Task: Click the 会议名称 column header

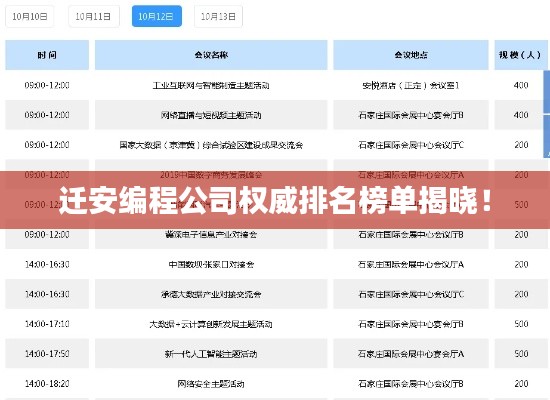Action: [211, 55]
